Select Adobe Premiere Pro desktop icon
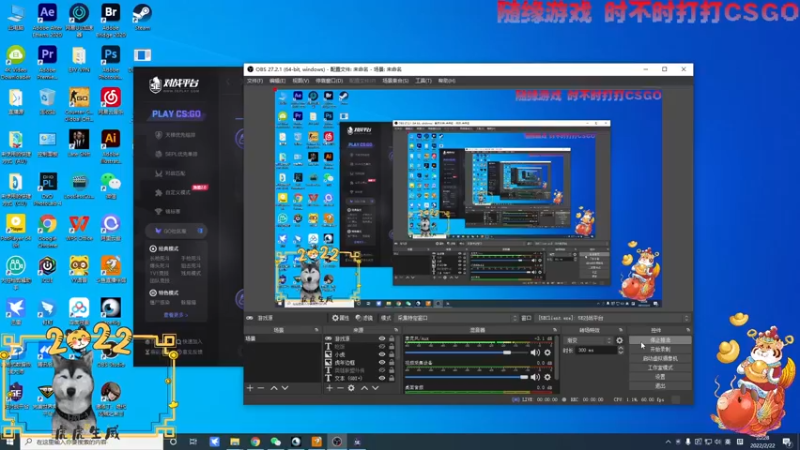 click(x=47, y=62)
